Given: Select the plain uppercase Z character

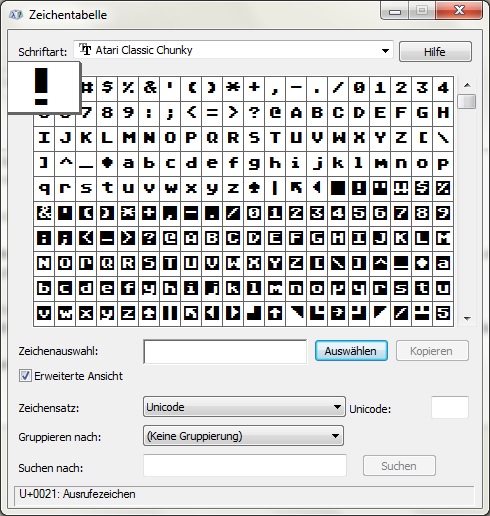Looking at the screenshot, I should (x=401, y=138).
